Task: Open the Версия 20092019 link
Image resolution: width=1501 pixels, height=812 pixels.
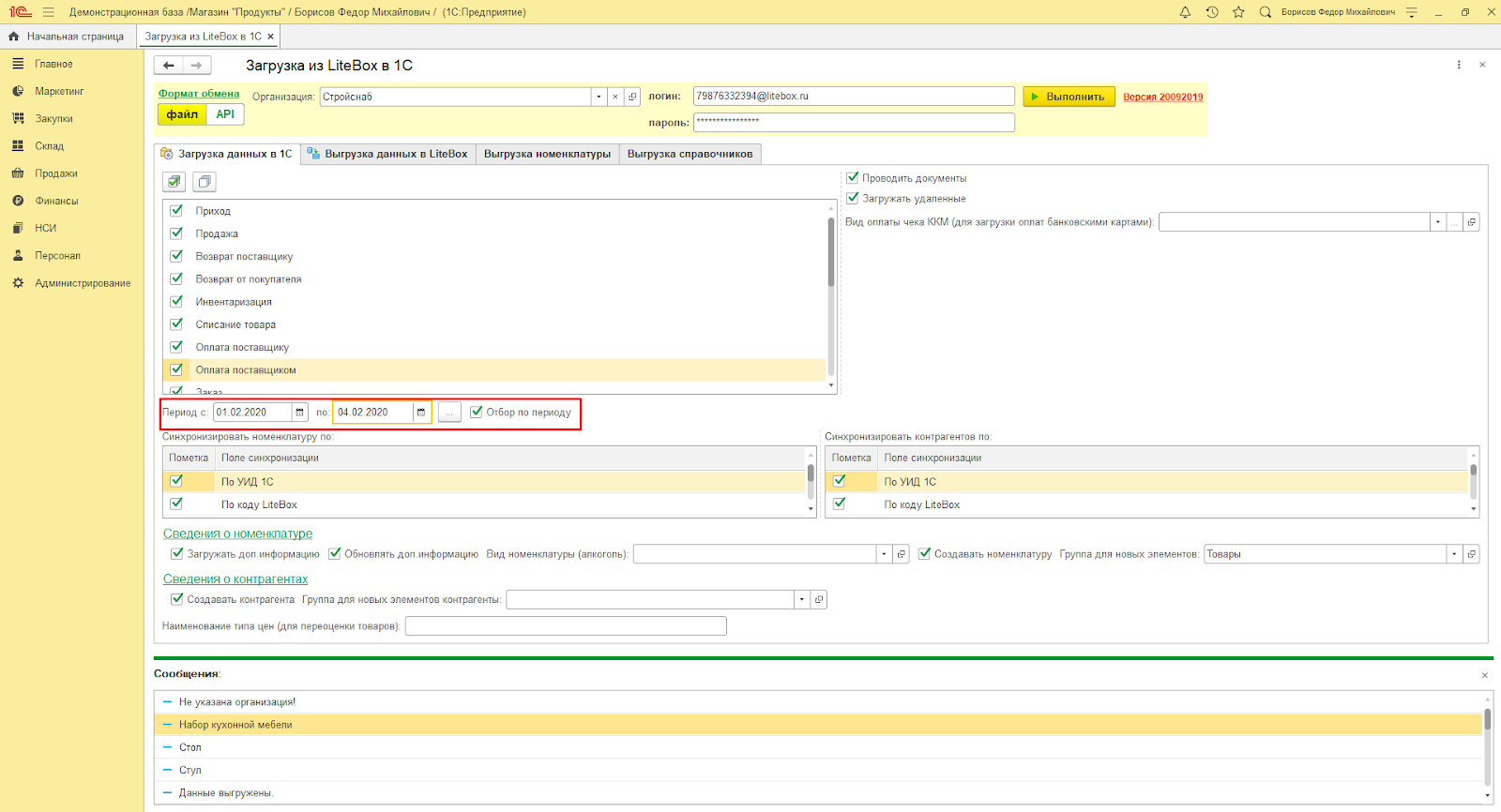Action: 1162,97
